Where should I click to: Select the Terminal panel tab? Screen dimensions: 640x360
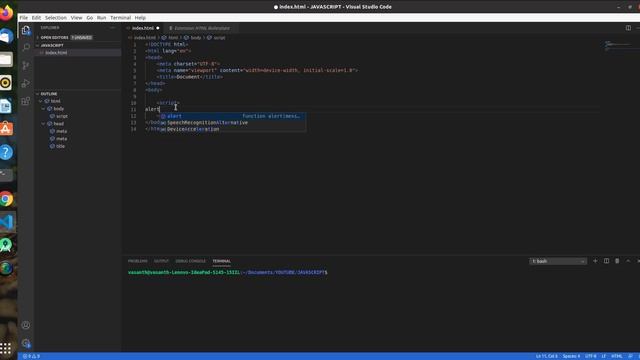[x=222, y=261]
